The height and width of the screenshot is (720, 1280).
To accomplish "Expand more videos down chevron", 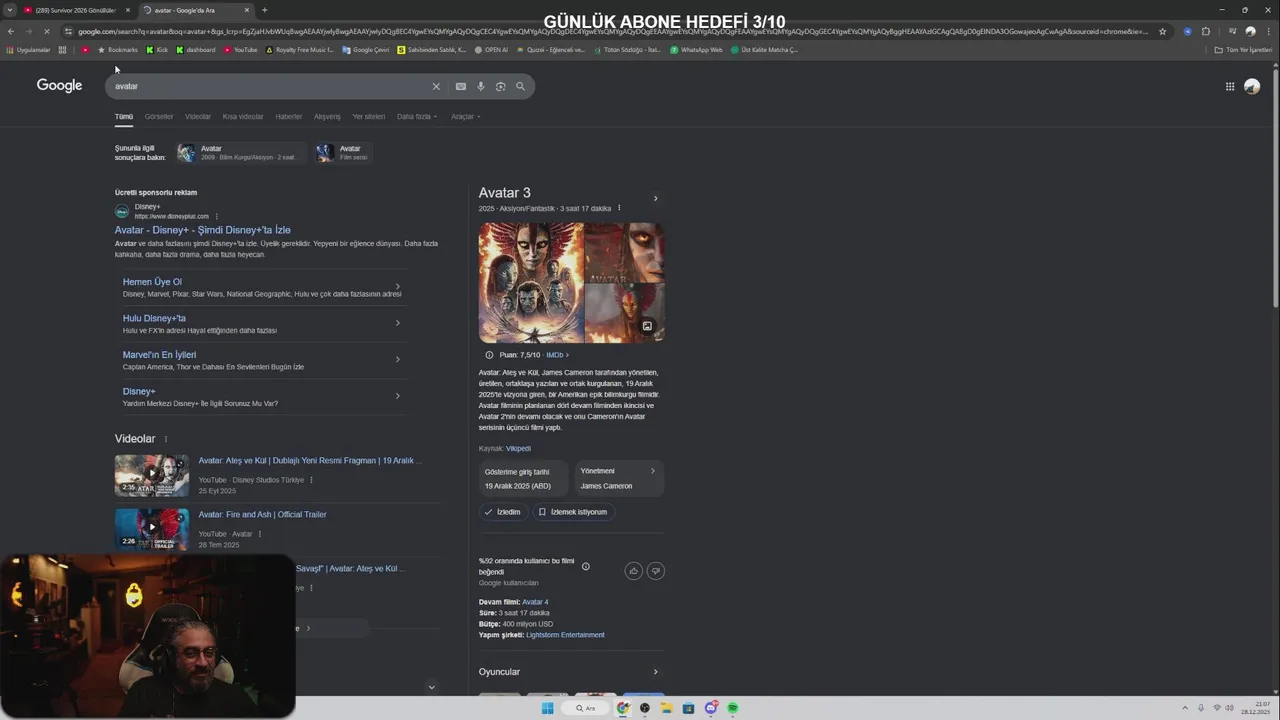I will tap(431, 687).
